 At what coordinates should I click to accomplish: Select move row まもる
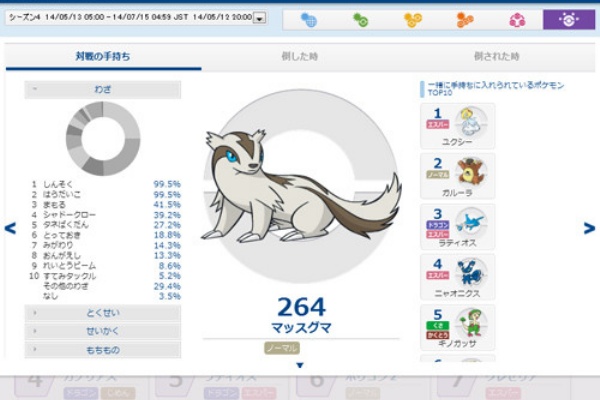105,205
